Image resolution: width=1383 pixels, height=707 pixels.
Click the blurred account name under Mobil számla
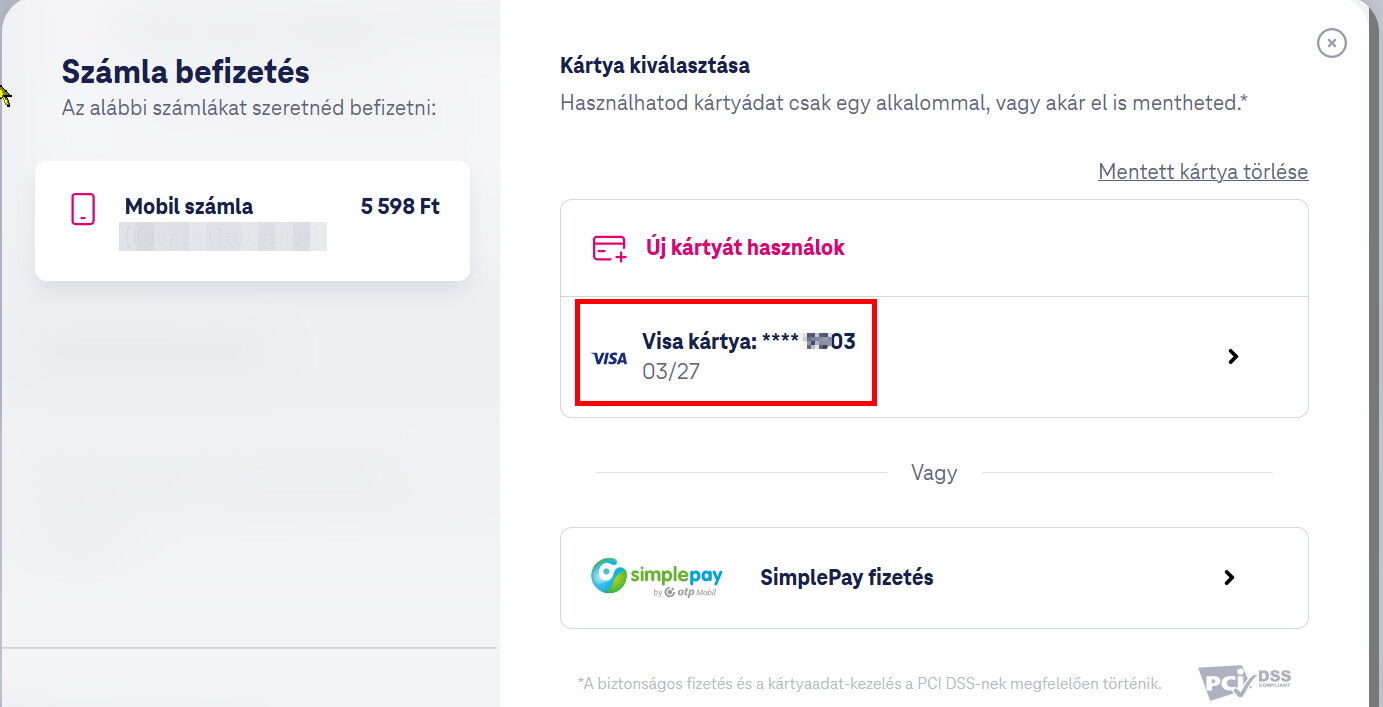pos(223,237)
